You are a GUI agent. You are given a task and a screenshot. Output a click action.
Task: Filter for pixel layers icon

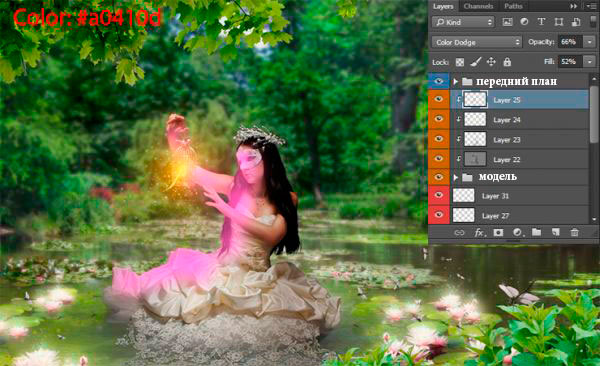tap(507, 22)
